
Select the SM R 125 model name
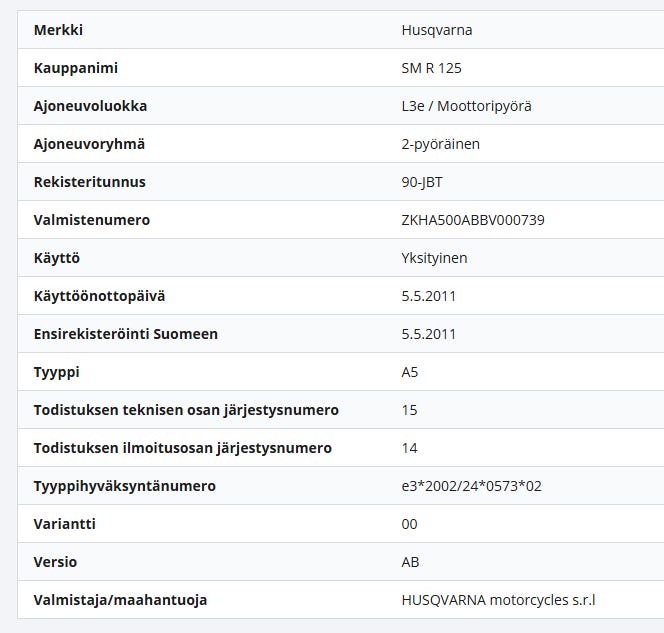click(x=431, y=68)
